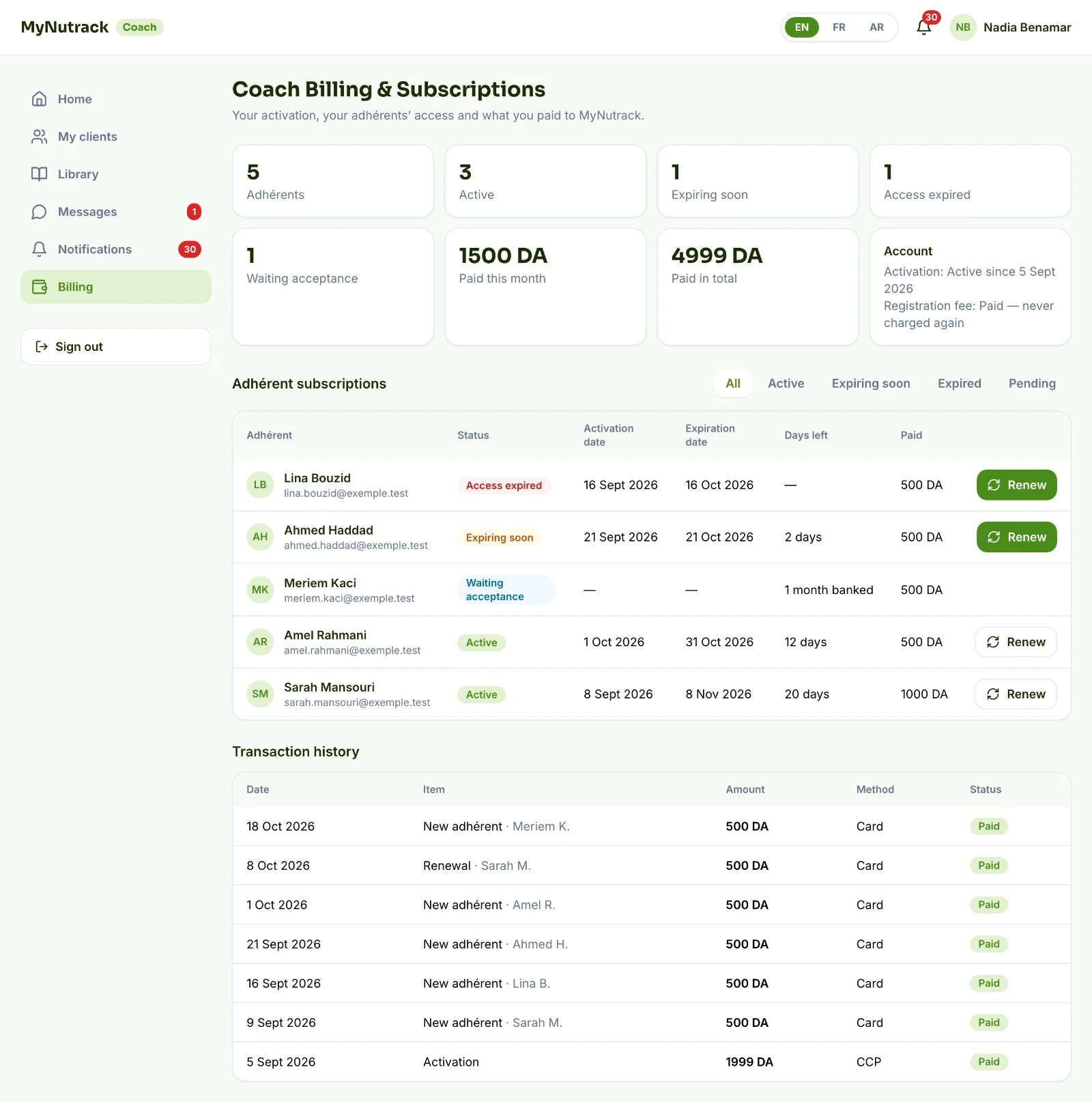
Task: Click the SM avatar of Sarah Mansouri
Action: tap(260, 694)
